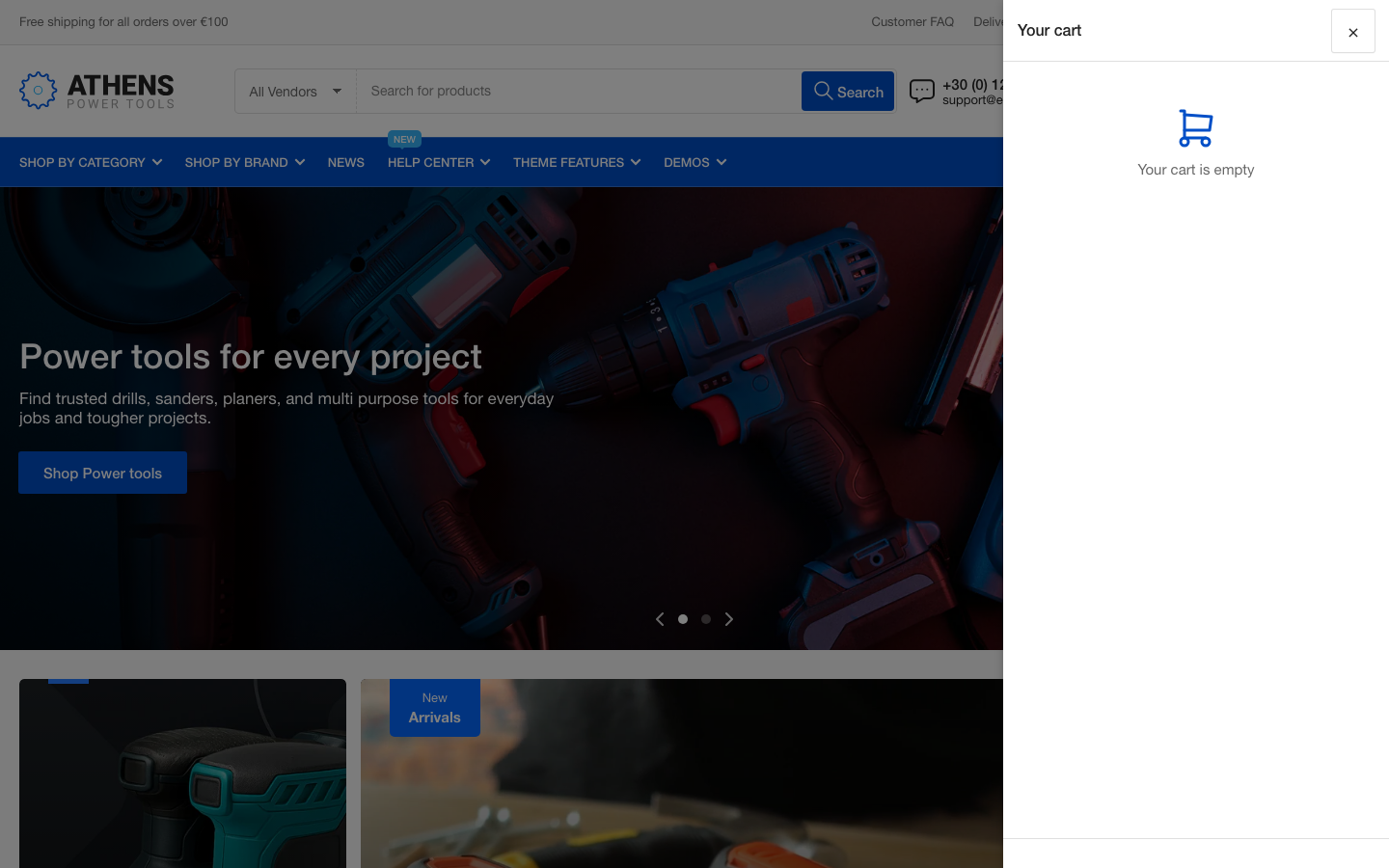Click the New Arrivals badge

click(x=435, y=708)
